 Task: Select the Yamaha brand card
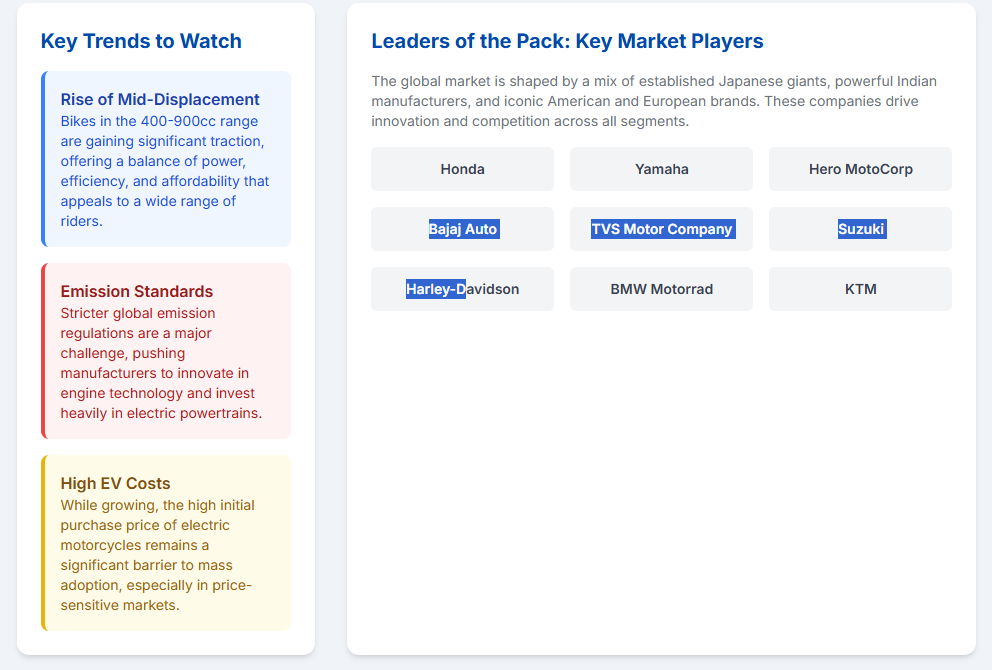click(661, 169)
